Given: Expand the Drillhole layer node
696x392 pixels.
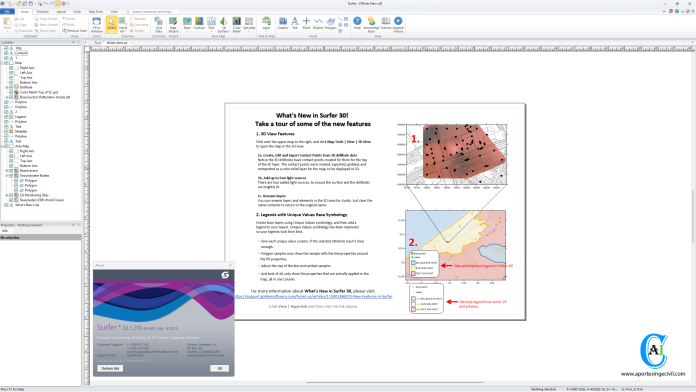Looking at the screenshot, I should click(x=7, y=87).
